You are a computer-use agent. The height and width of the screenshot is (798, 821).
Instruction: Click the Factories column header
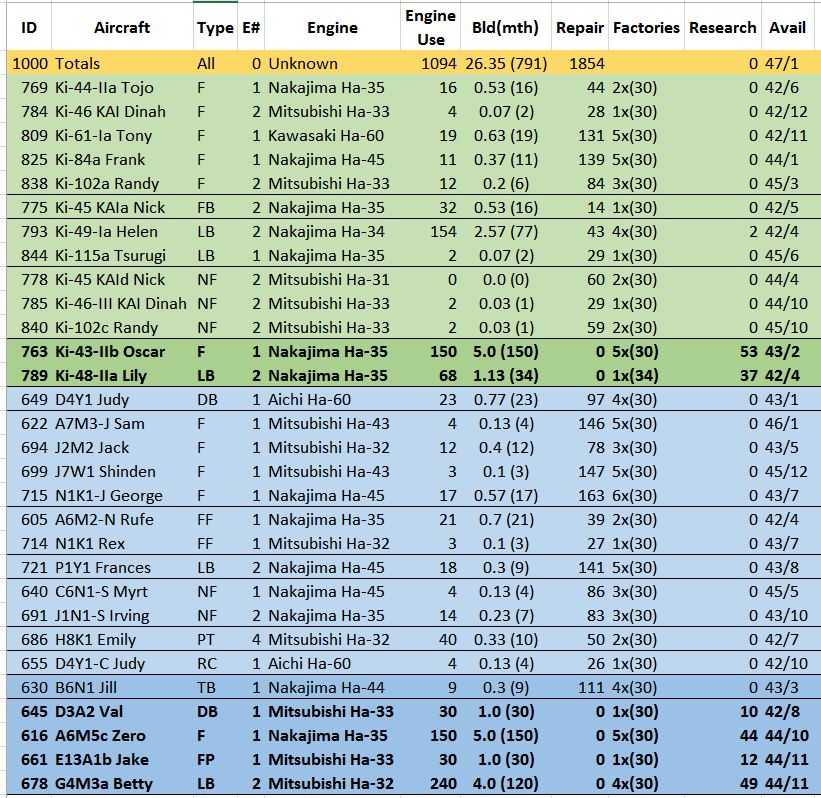point(646,27)
